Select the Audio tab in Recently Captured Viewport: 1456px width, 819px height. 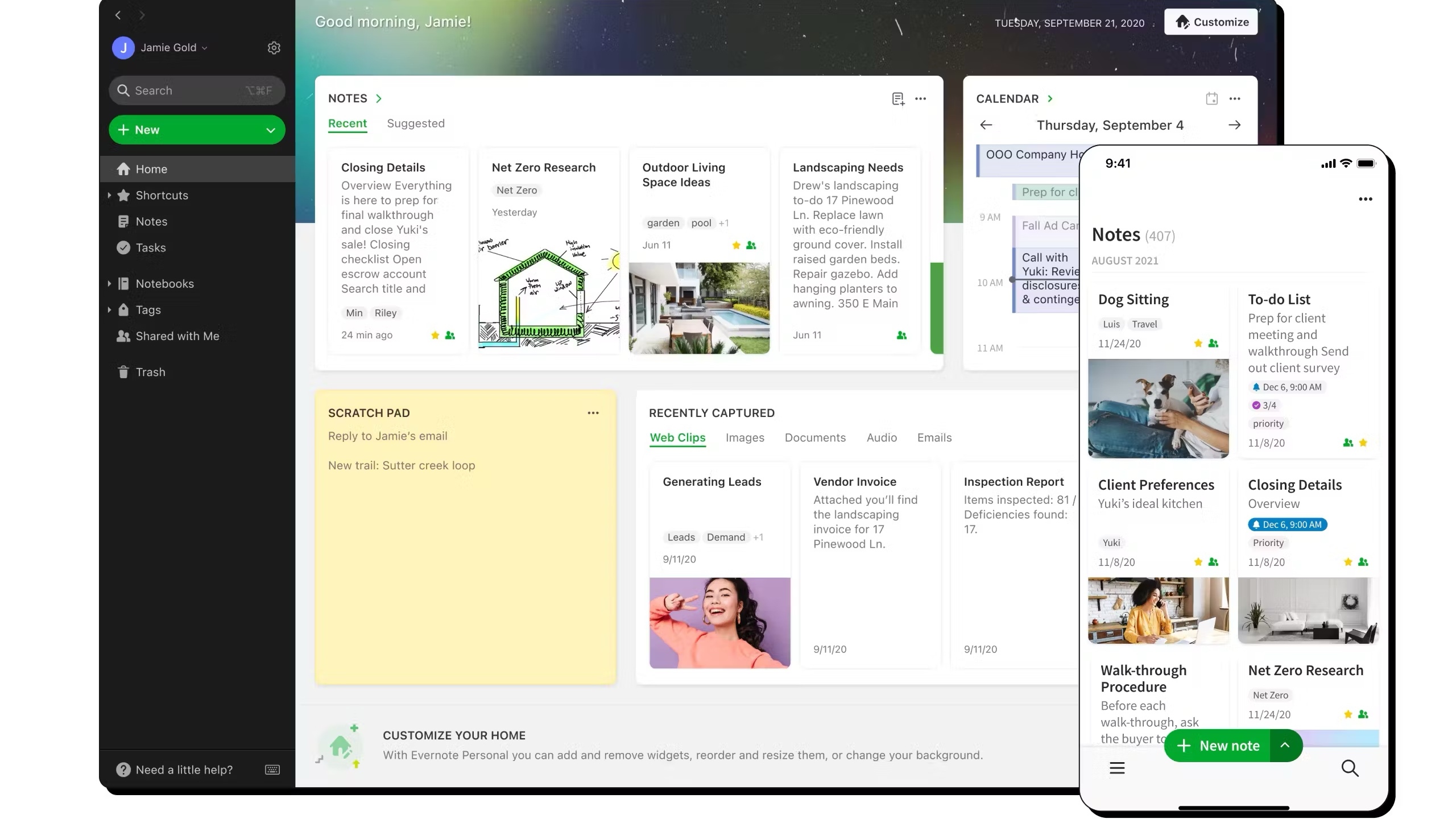(882, 437)
